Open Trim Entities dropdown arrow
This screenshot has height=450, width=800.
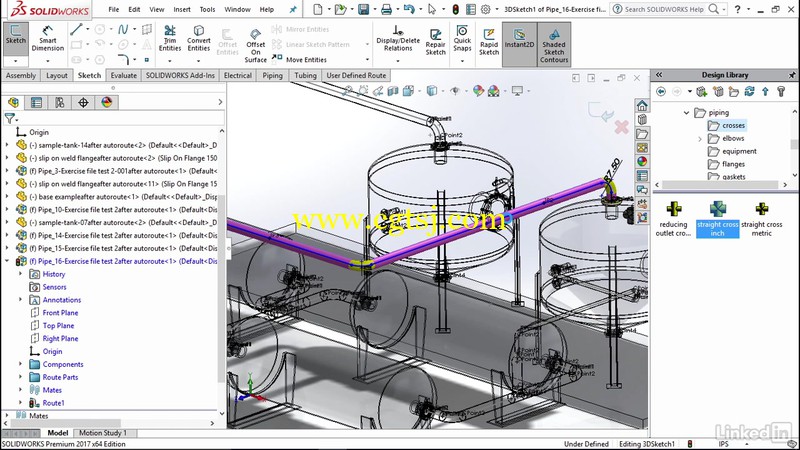[x=170, y=61]
